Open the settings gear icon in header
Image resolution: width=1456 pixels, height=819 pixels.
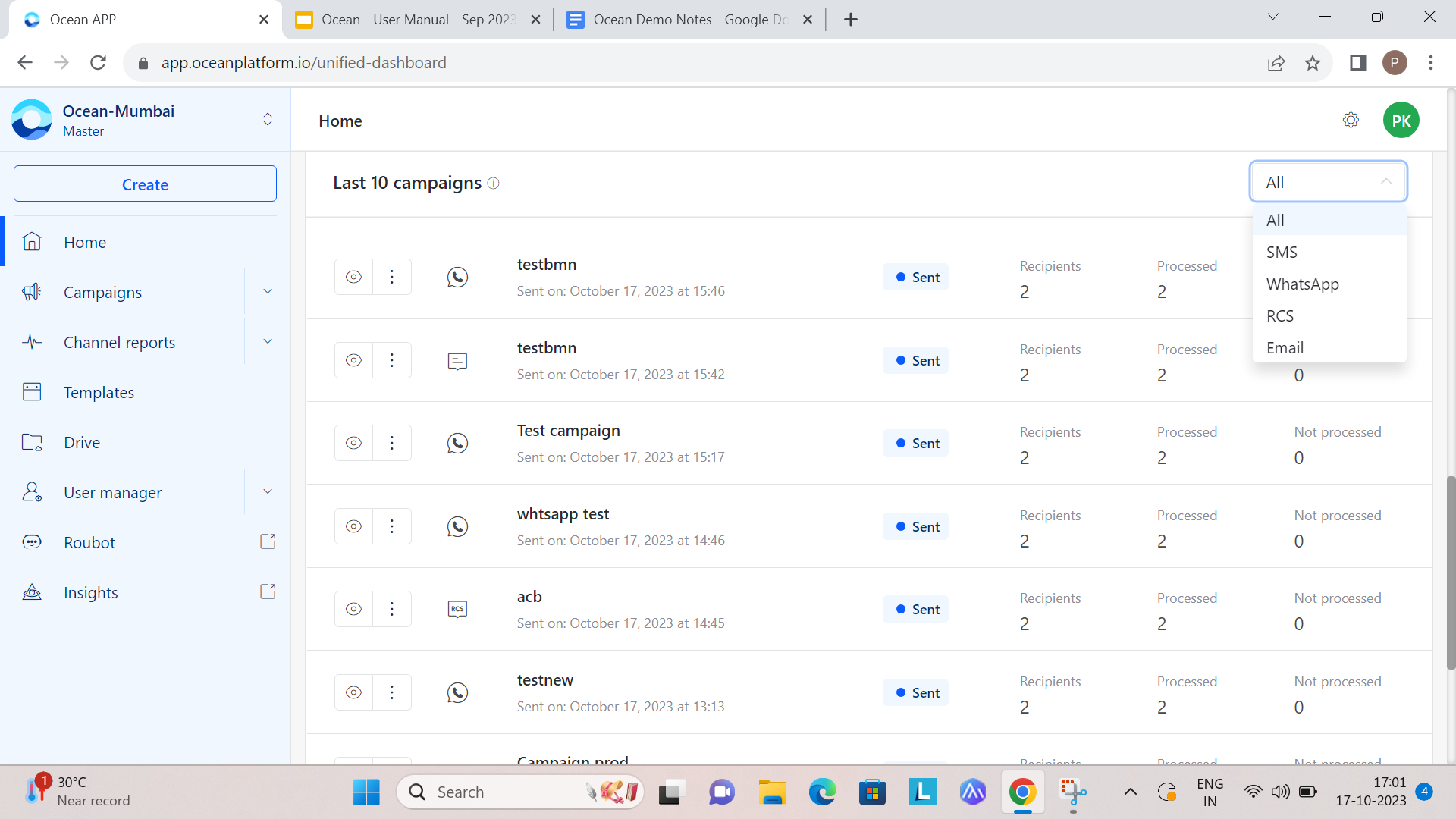[1351, 120]
